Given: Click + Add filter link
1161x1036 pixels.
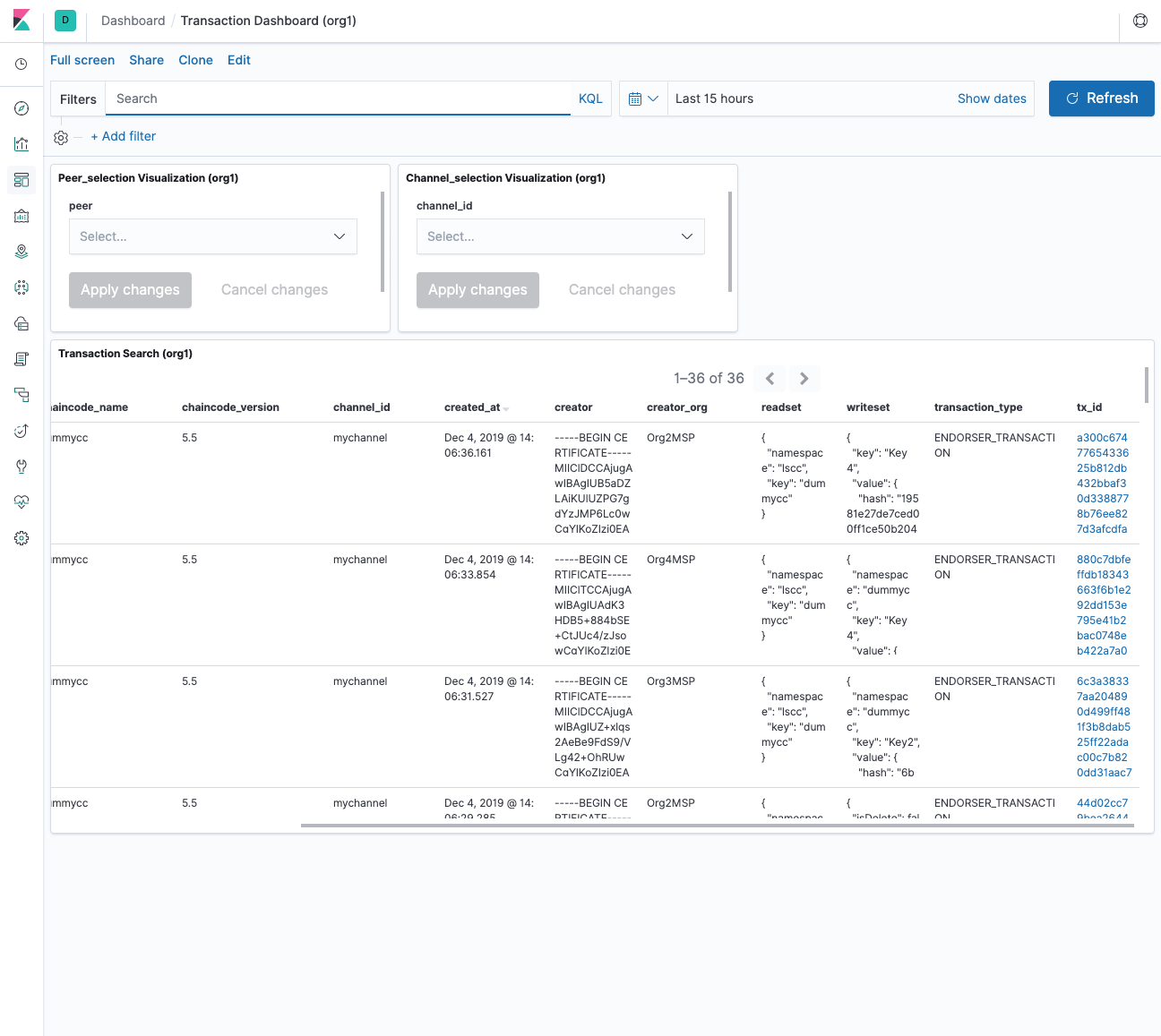Looking at the screenshot, I should tap(124, 136).
